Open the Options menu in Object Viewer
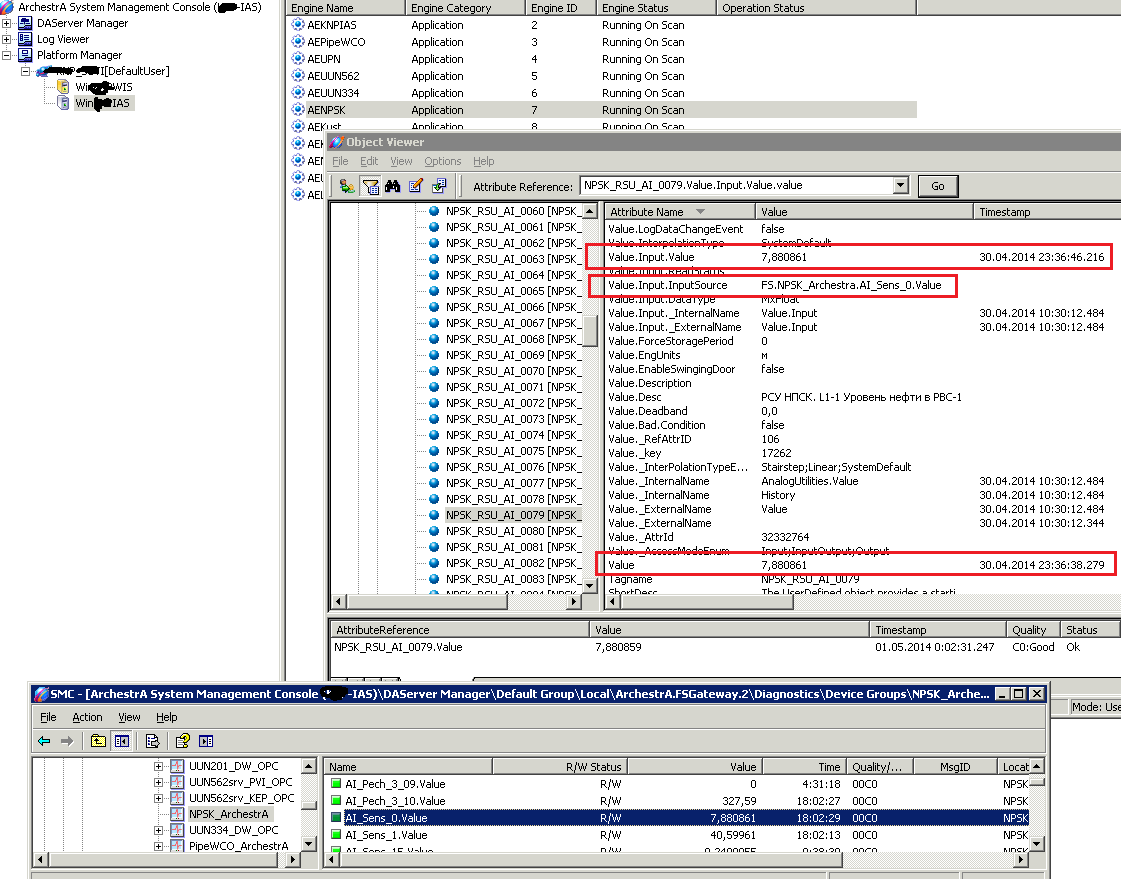 [x=442, y=161]
